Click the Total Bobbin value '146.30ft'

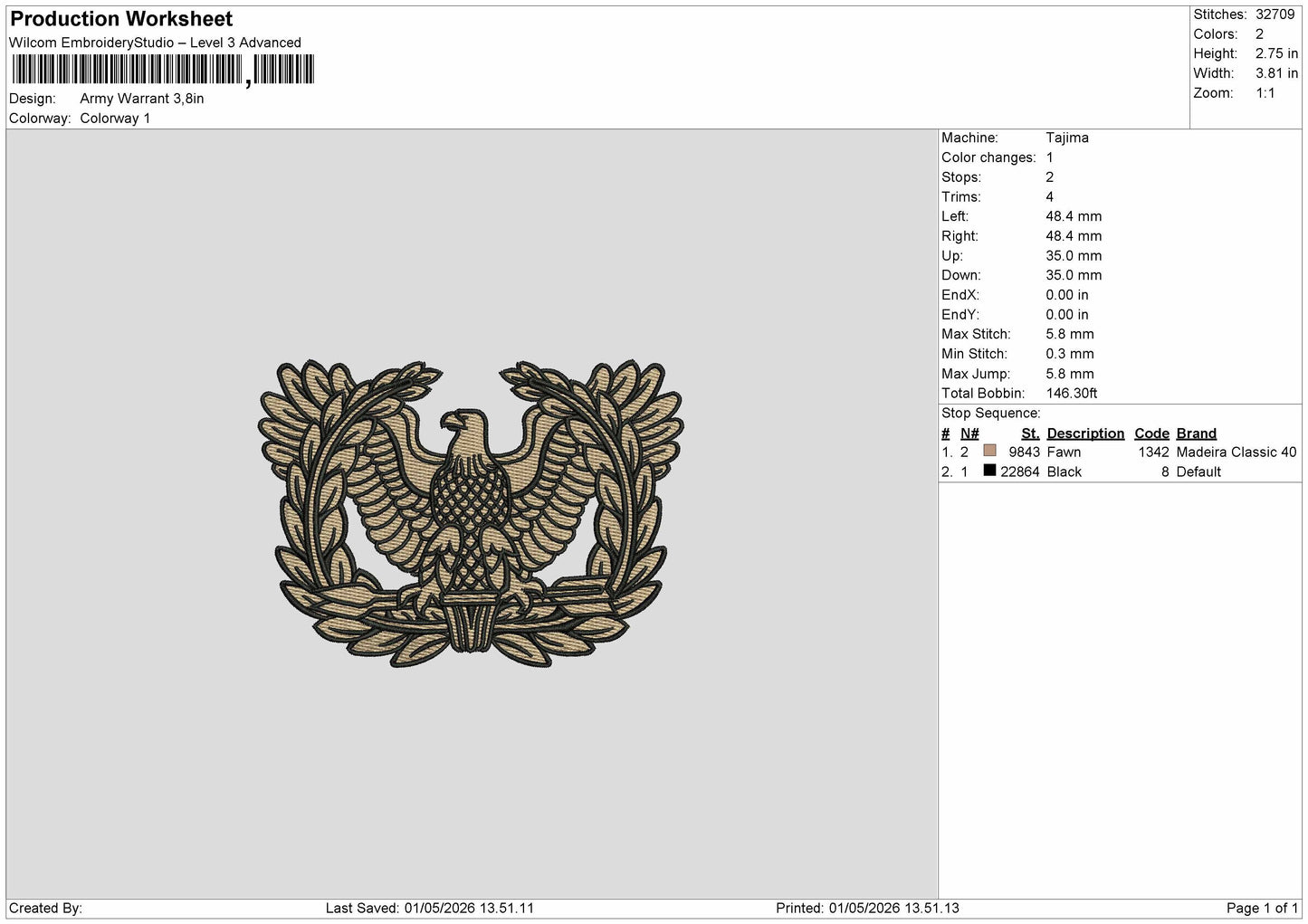pyautogui.click(x=1072, y=394)
